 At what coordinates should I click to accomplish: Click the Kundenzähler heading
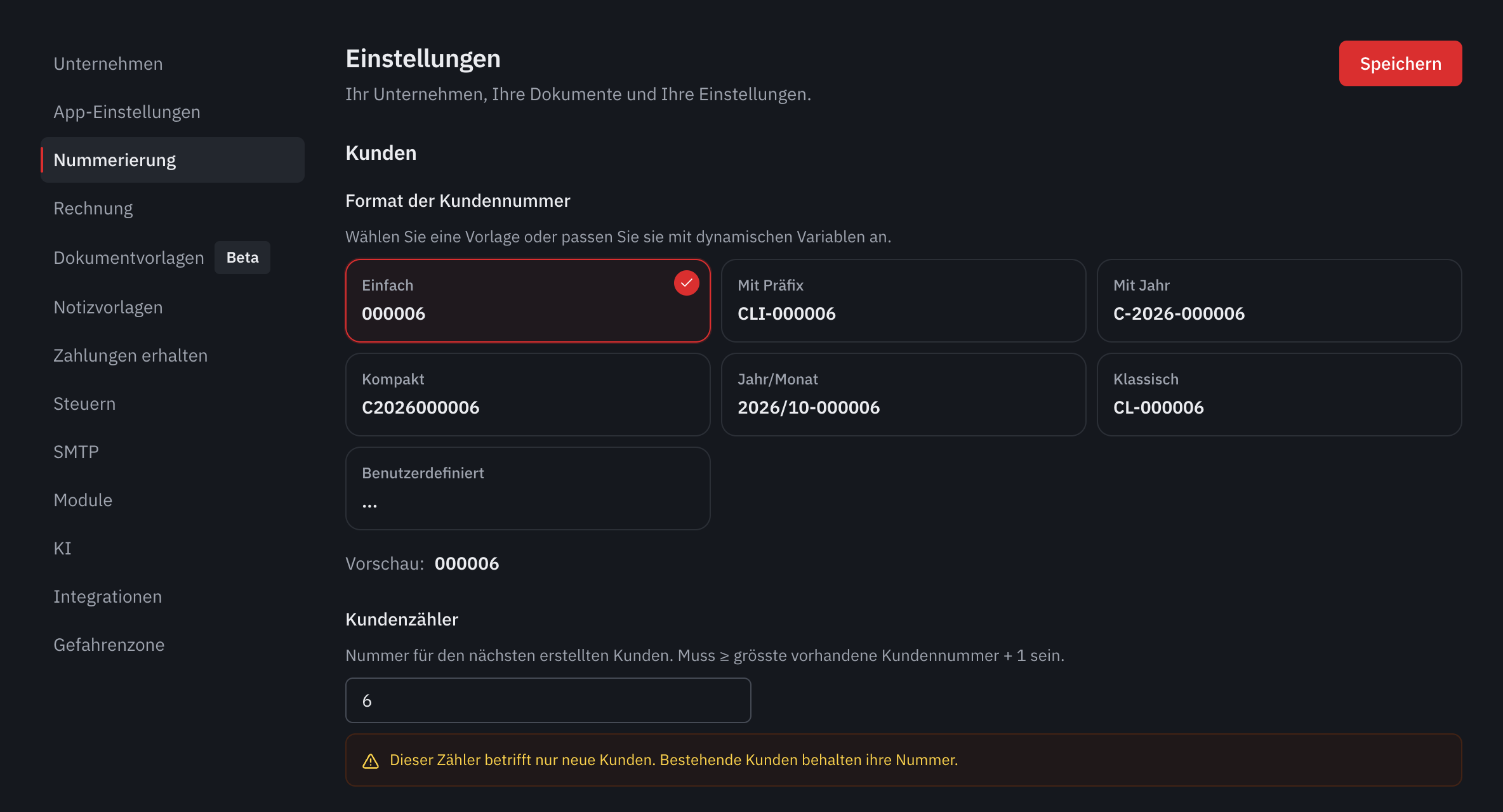tap(402, 619)
